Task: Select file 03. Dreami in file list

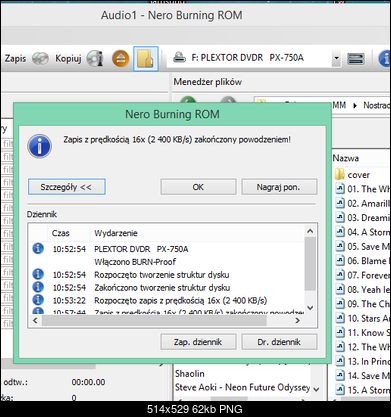Action: (363, 218)
